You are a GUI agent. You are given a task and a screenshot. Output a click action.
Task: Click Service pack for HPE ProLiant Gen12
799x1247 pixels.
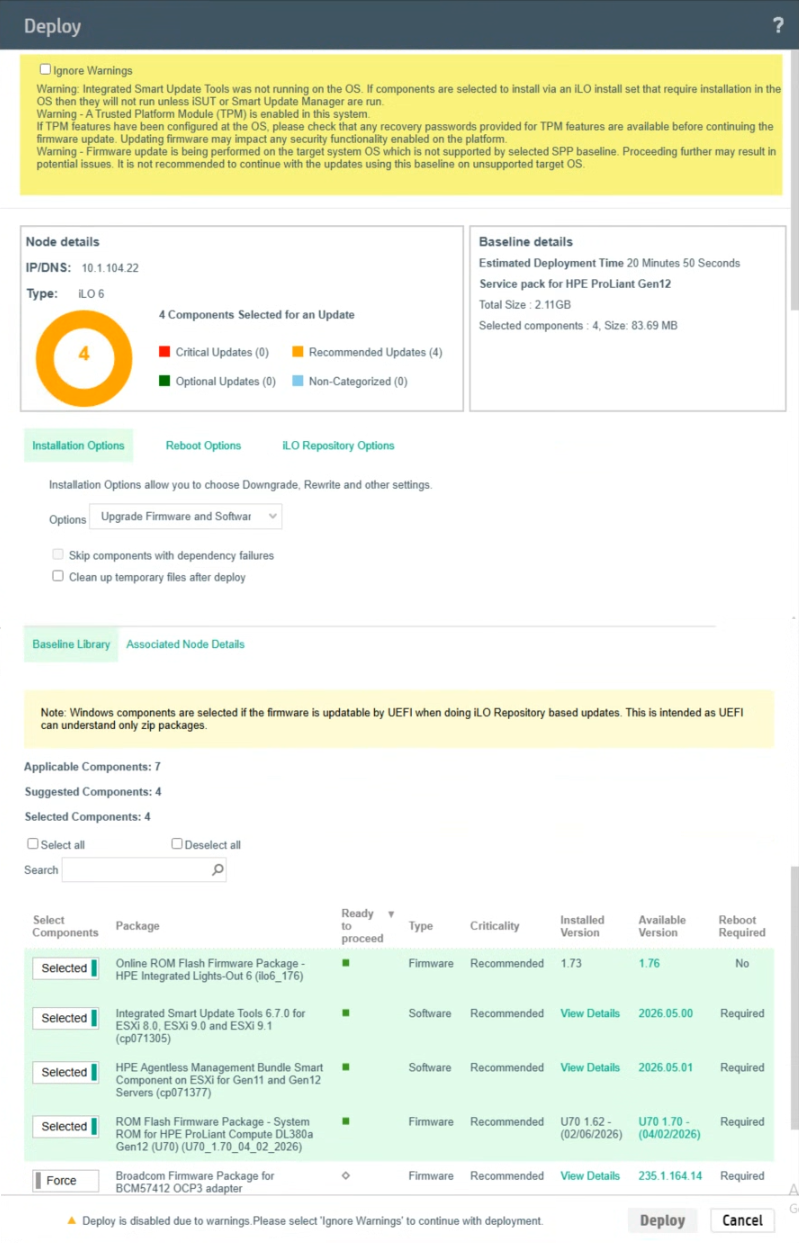click(574, 284)
